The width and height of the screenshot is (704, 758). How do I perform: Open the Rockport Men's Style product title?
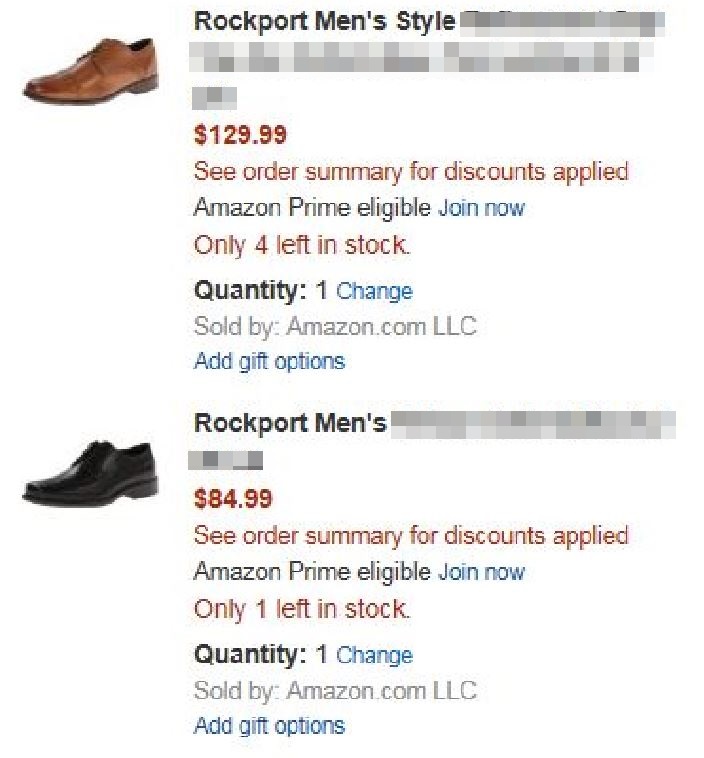pyautogui.click(x=324, y=21)
